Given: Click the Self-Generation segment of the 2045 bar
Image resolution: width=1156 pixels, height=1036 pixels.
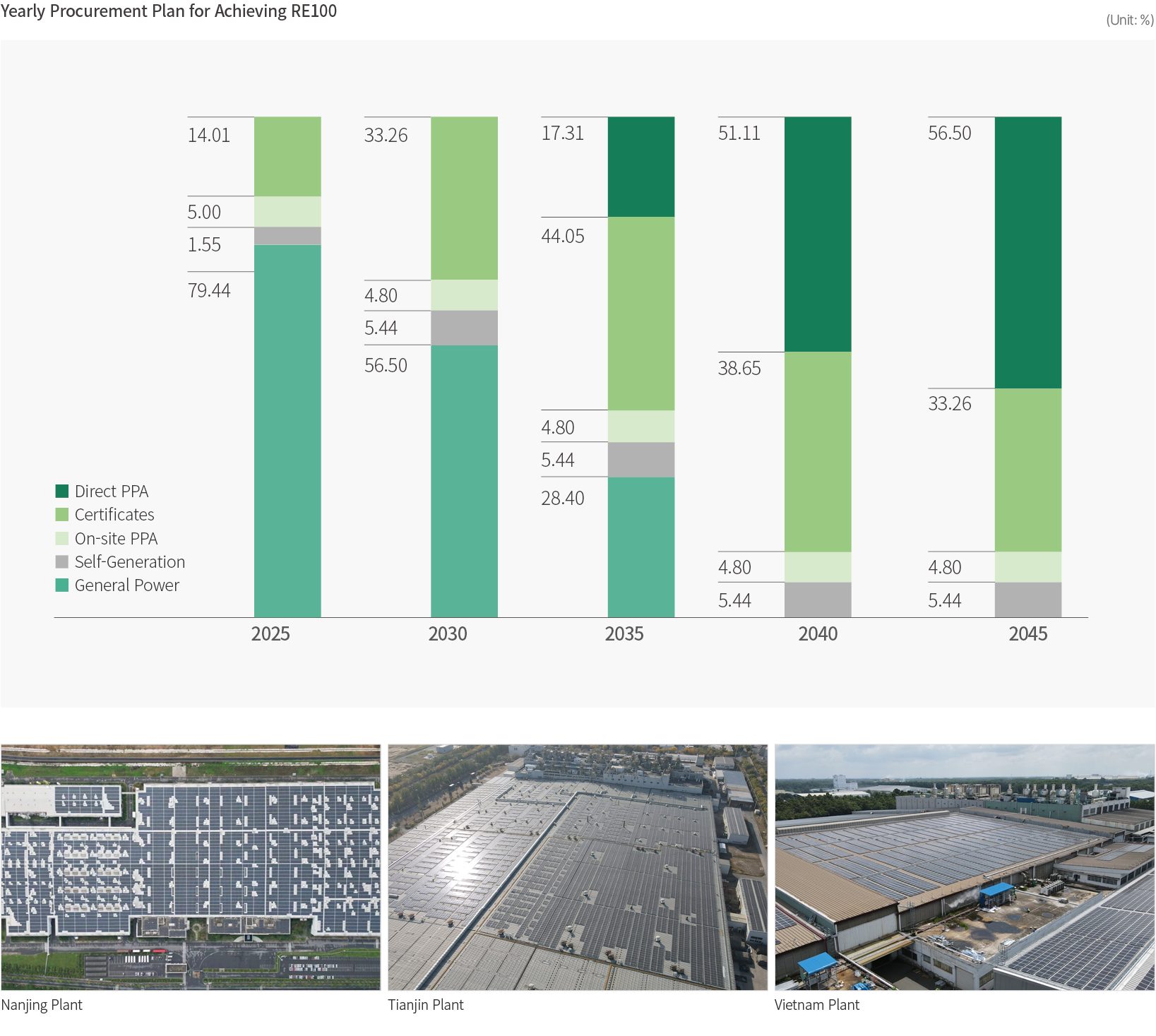Looking at the screenshot, I should click(x=1028, y=600).
